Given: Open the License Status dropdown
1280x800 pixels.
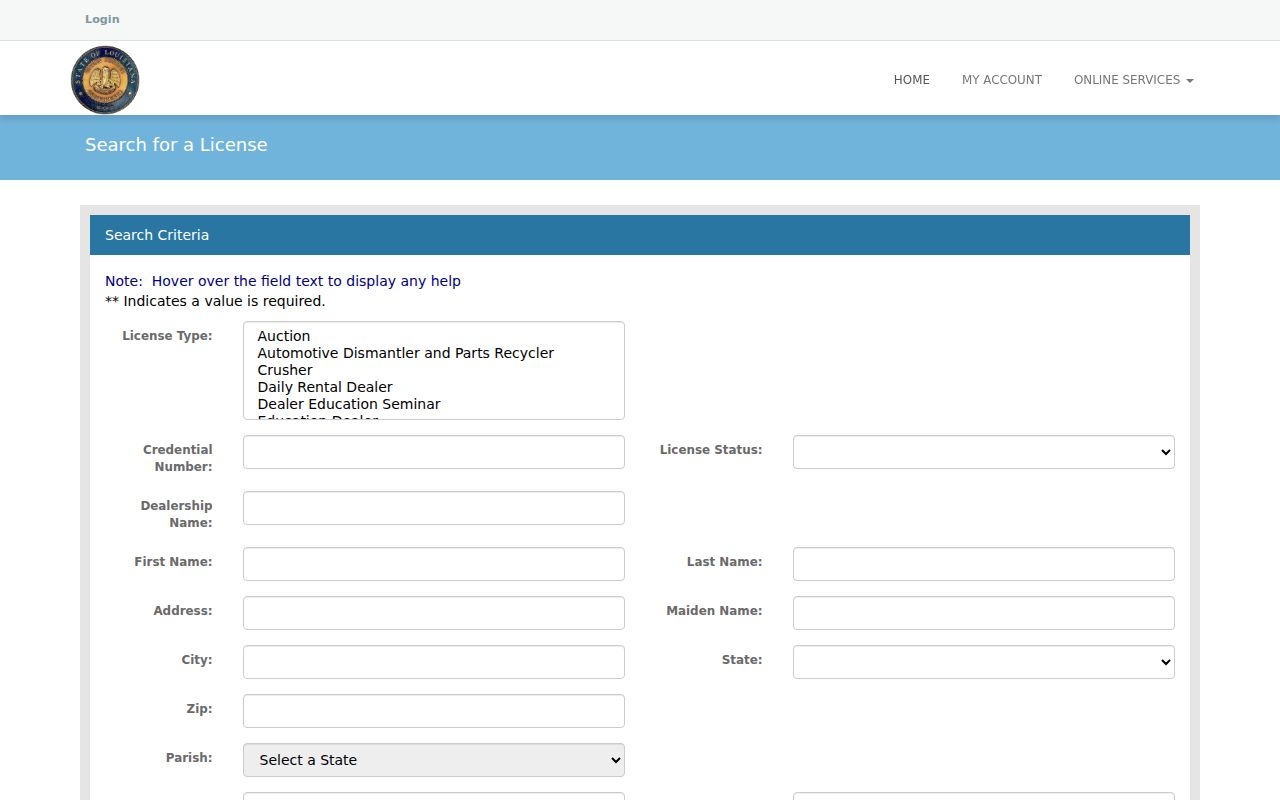Looking at the screenshot, I should tap(984, 452).
